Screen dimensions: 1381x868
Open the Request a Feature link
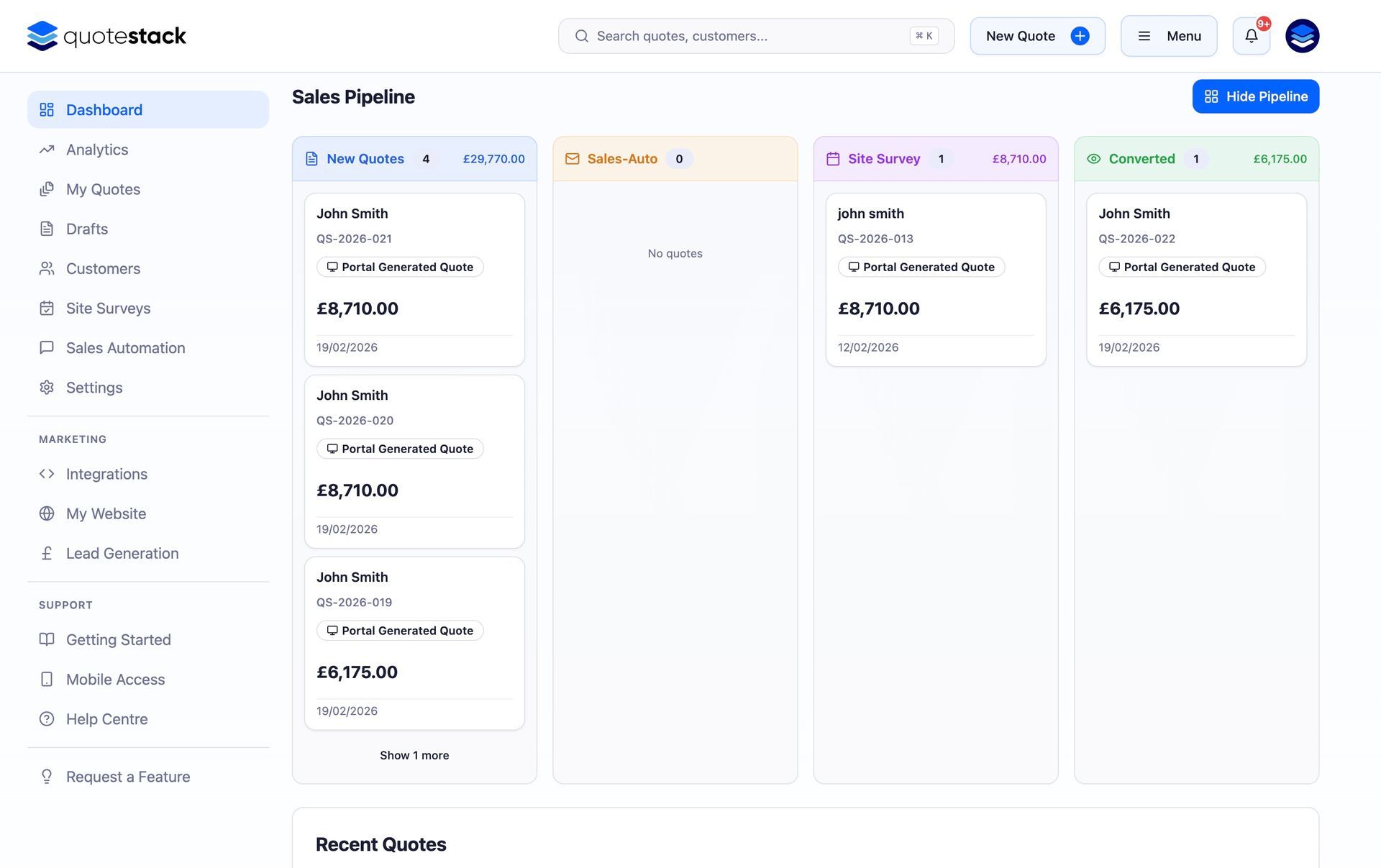coord(128,777)
